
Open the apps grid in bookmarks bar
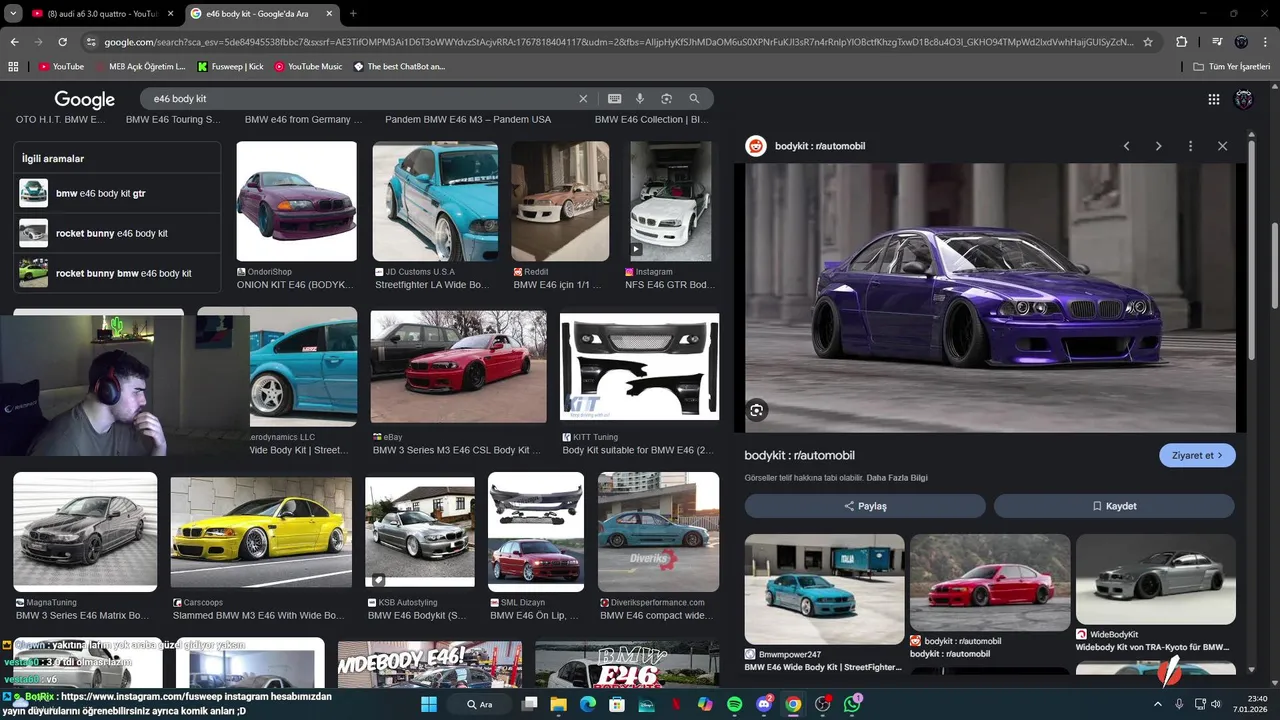(13, 66)
